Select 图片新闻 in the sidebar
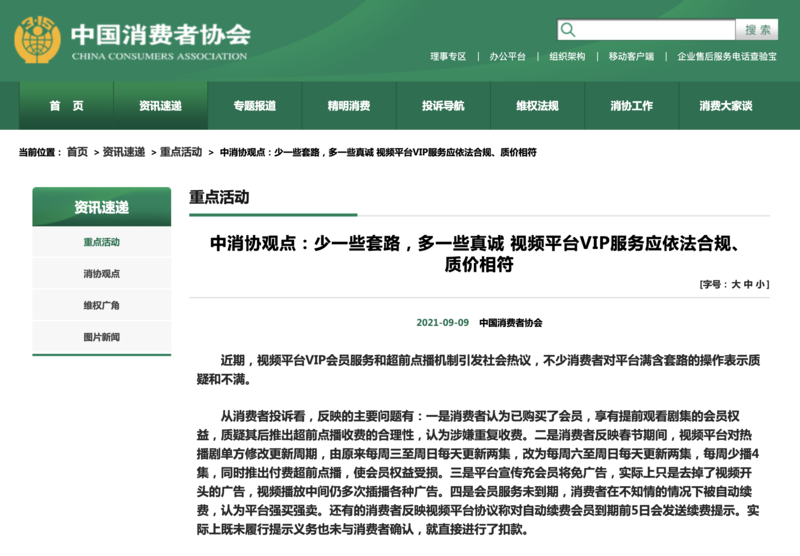The width and height of the screenshot is (800, 556). click(x=102, y=337)
